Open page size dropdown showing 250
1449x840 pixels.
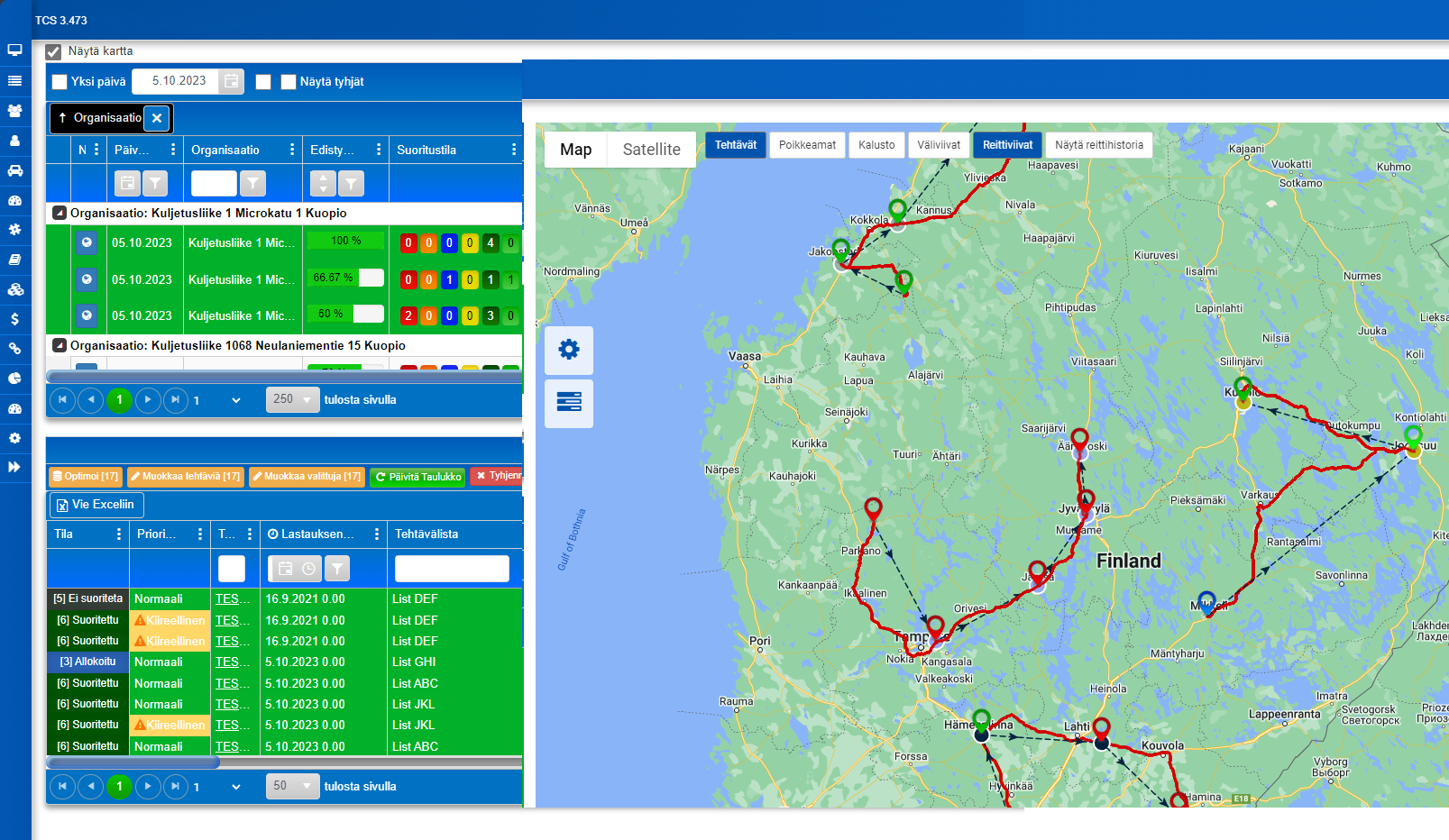coord(293,399)
